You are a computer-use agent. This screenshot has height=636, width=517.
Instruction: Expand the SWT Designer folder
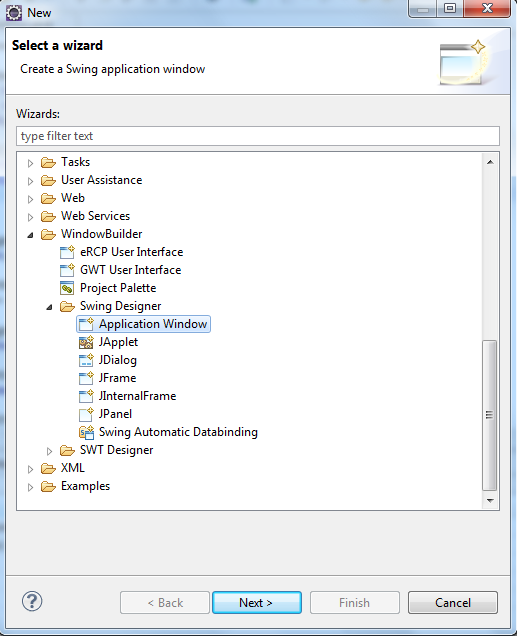[49, 451]
